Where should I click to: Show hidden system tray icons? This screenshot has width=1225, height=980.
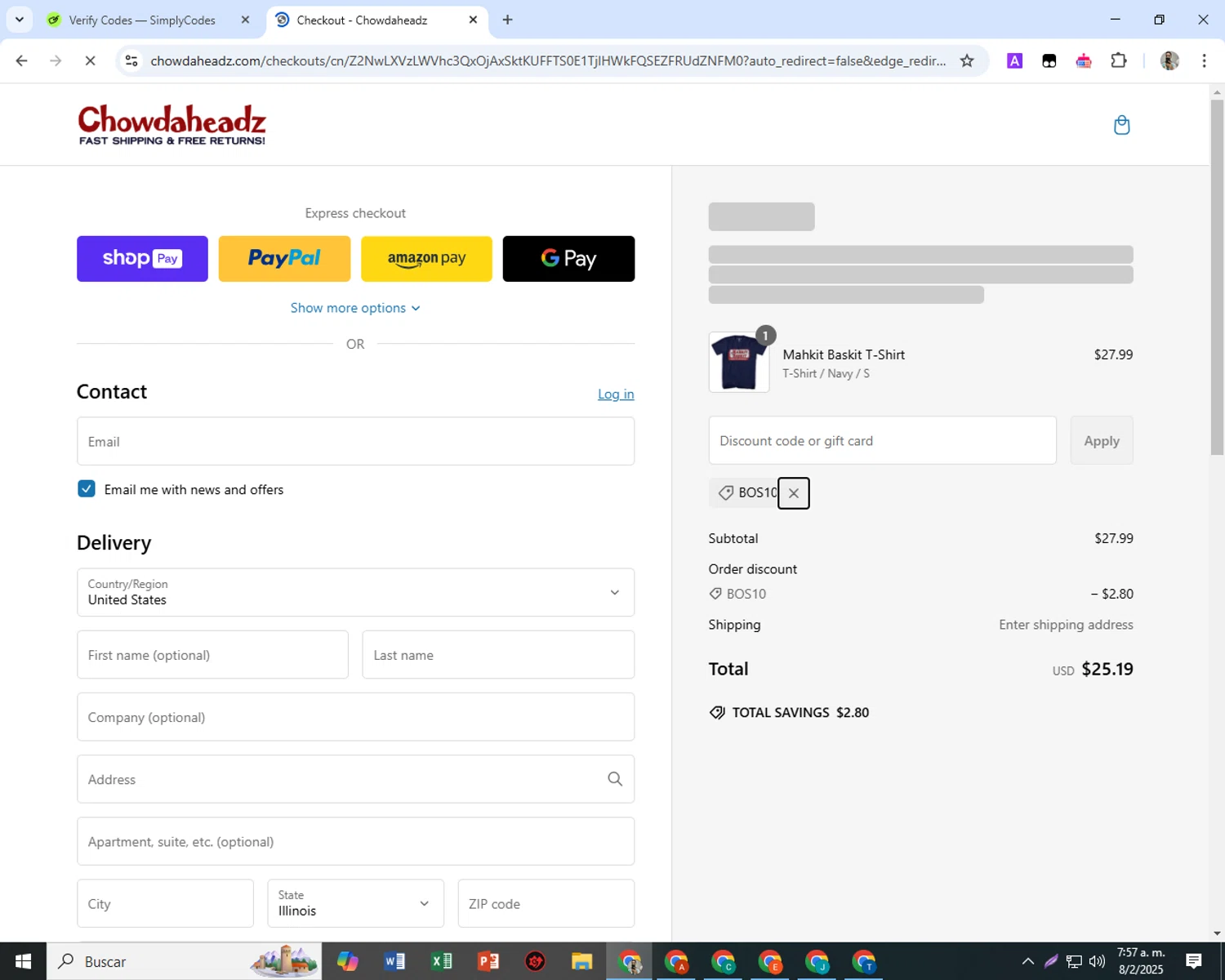tap(1027, 961)
